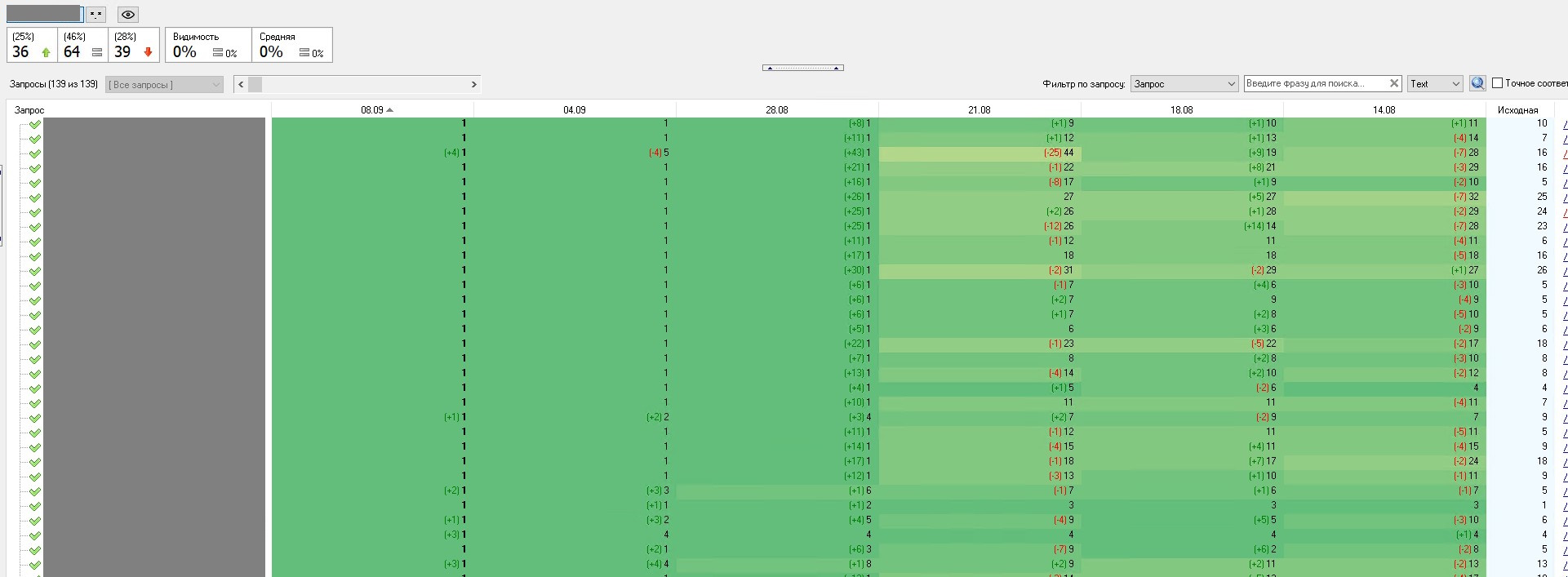
Task: Sort by the 'Исходная' column header
Action: click(1518, 109)
